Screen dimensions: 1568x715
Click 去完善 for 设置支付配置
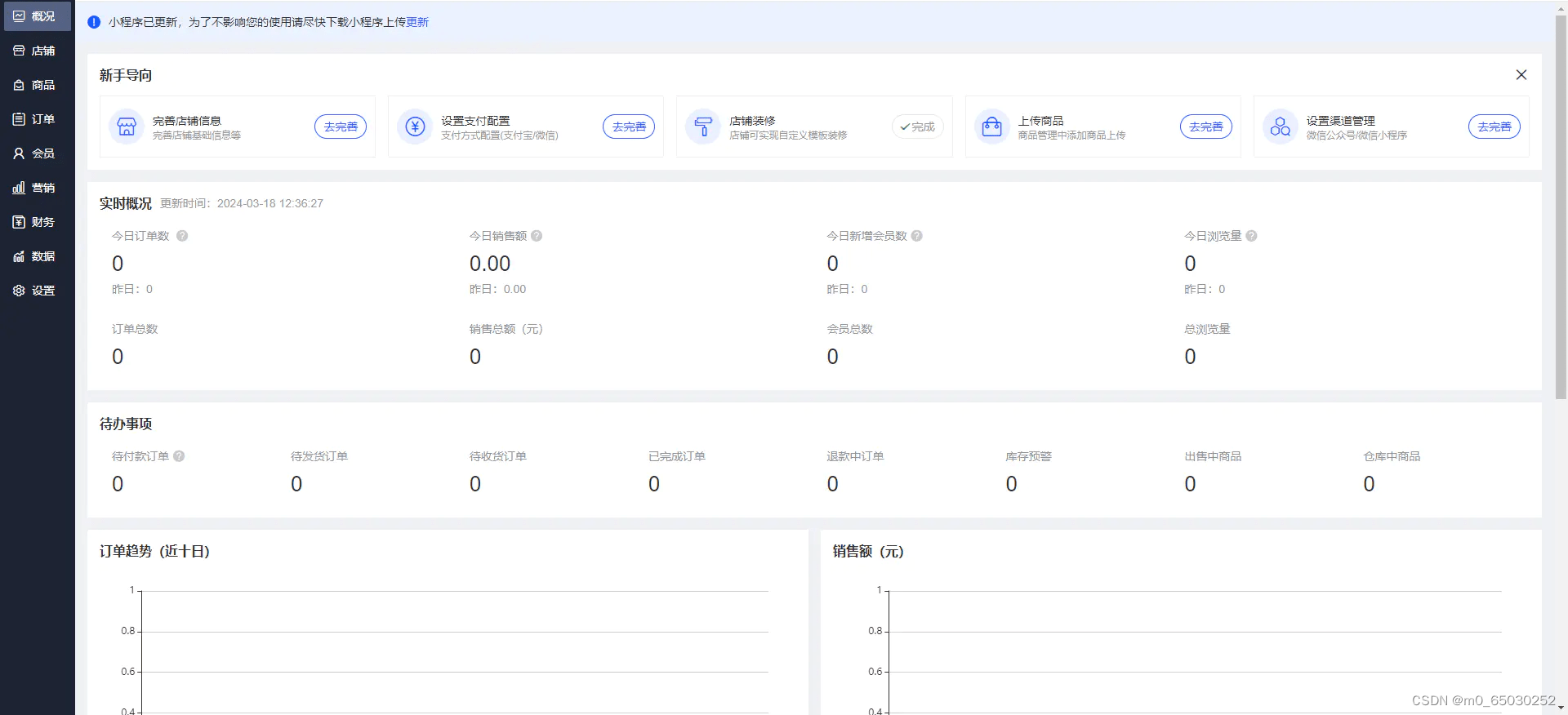tap(629, 127)
